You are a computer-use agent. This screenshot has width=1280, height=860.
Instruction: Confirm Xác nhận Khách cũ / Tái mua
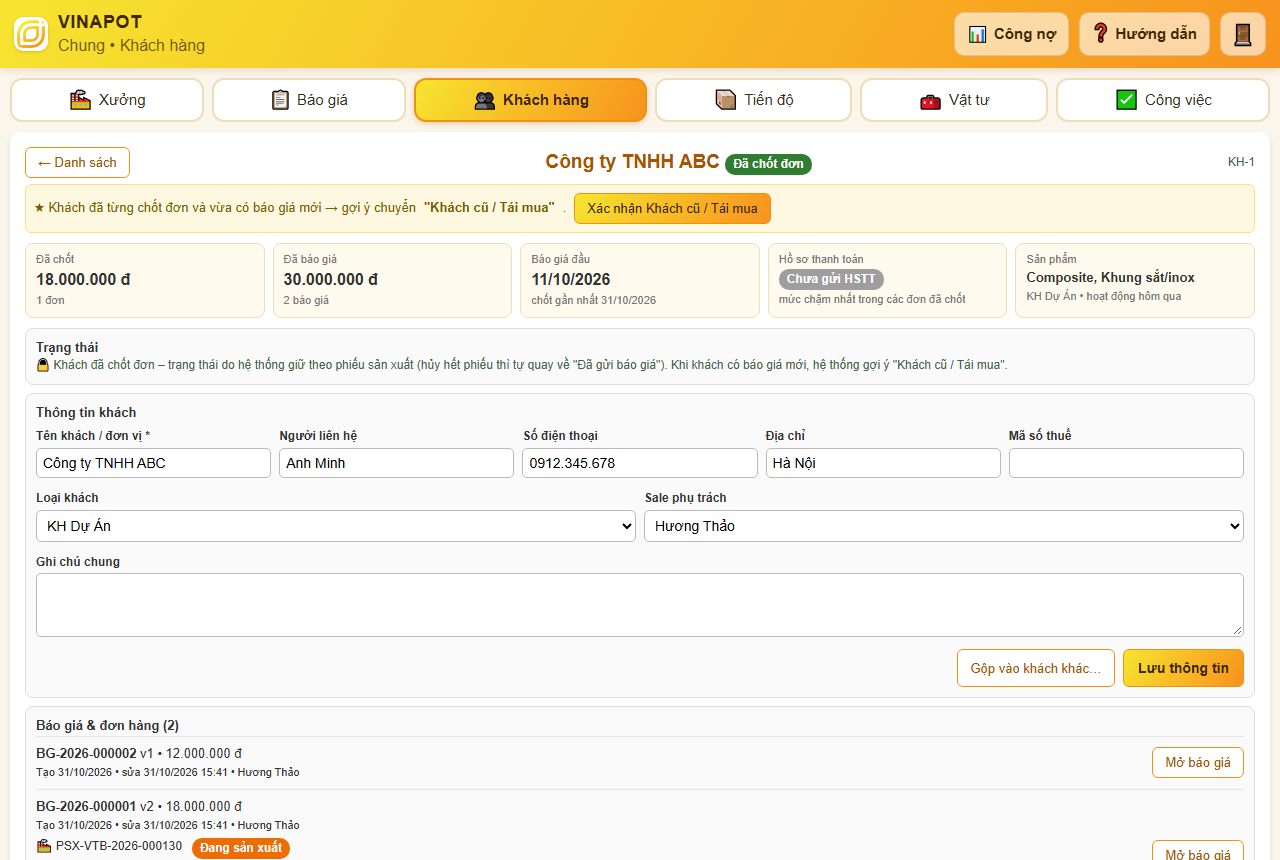pos(672,208)
